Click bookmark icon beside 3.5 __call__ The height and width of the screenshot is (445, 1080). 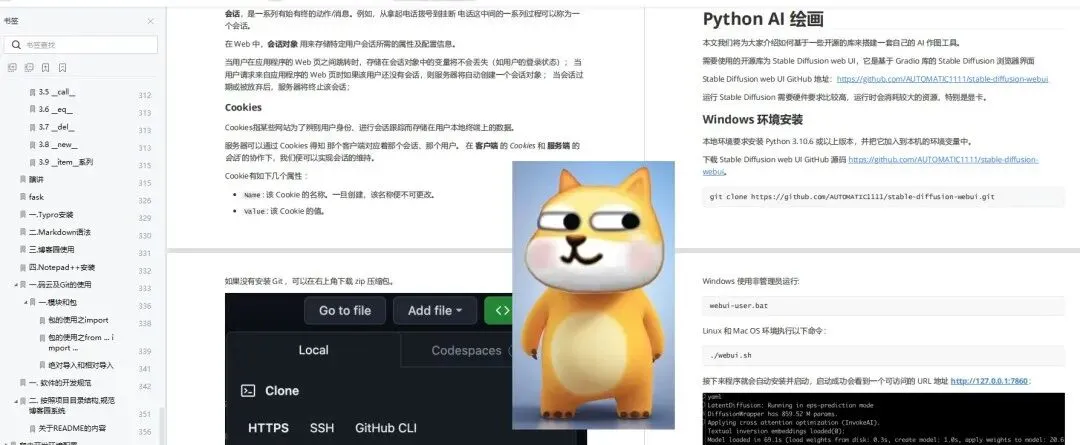(32, 92)
